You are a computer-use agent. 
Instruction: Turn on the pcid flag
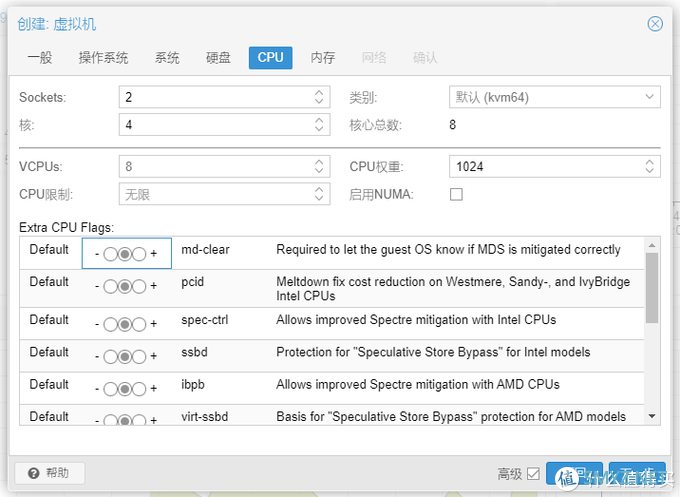tap(139, 286)
